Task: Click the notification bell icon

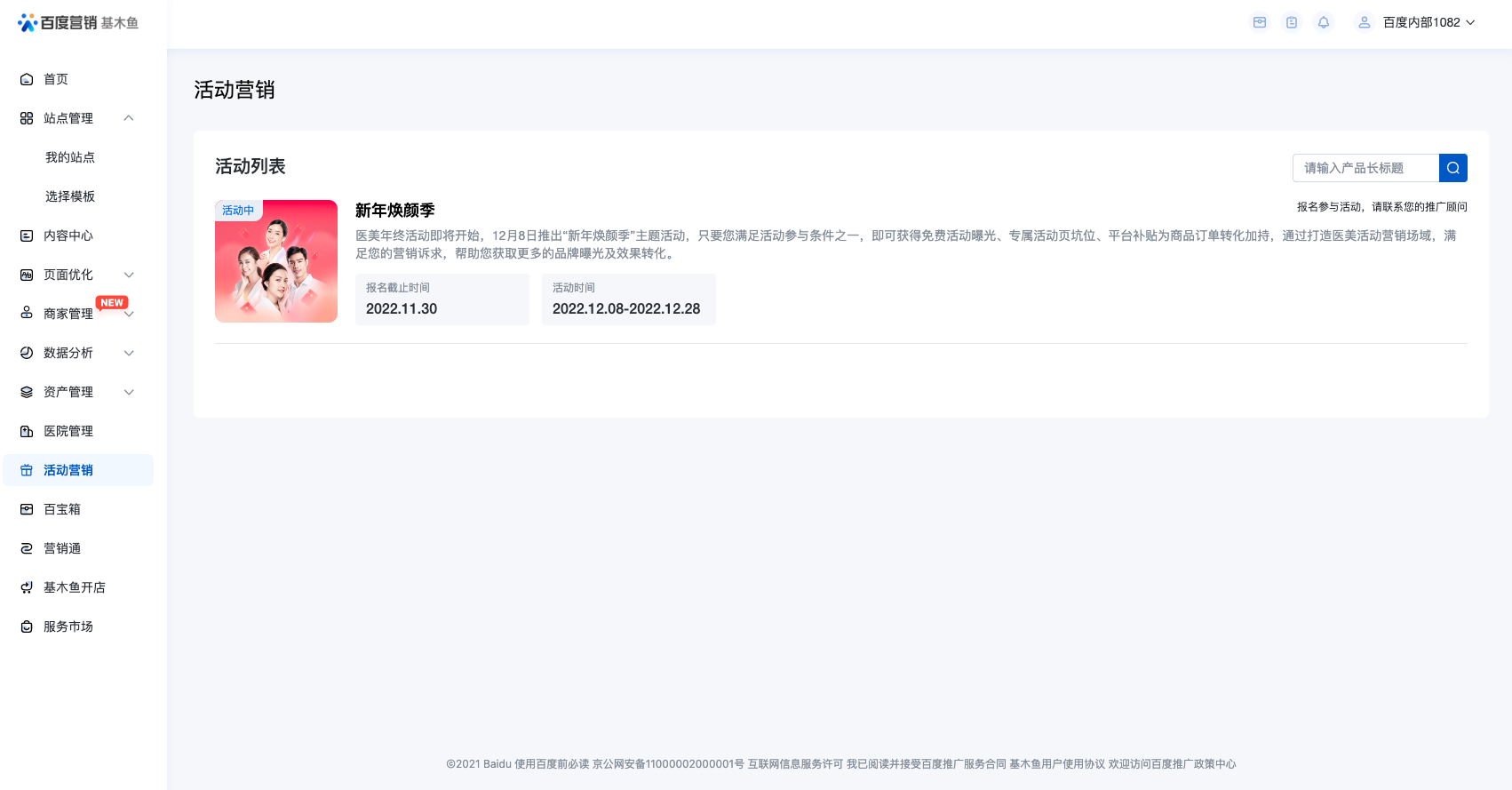Action: 1324,22
